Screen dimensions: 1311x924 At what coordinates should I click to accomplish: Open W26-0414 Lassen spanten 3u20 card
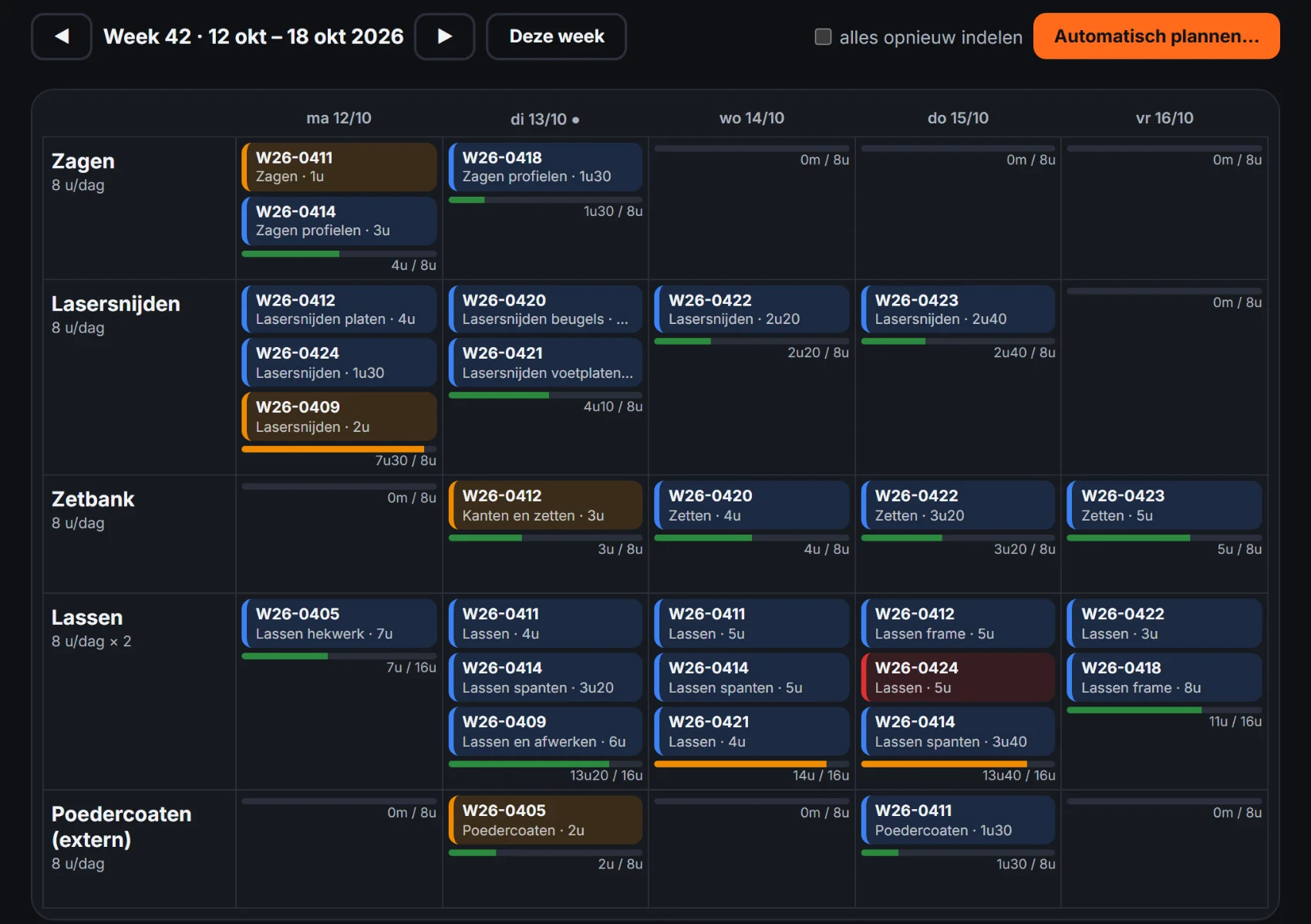tap(545, 677)
